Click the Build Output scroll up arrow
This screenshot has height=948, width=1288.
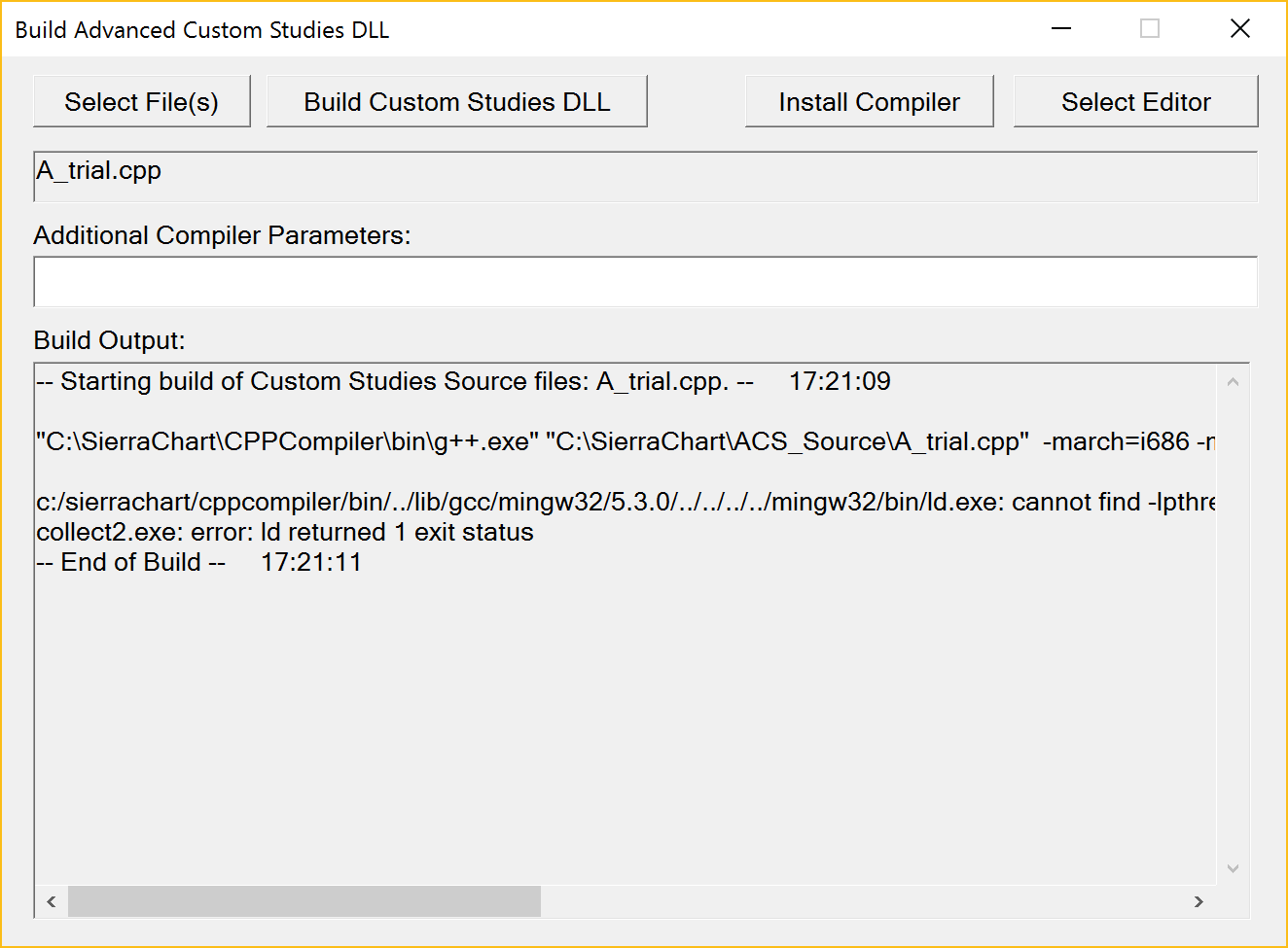pos(1233,382)
